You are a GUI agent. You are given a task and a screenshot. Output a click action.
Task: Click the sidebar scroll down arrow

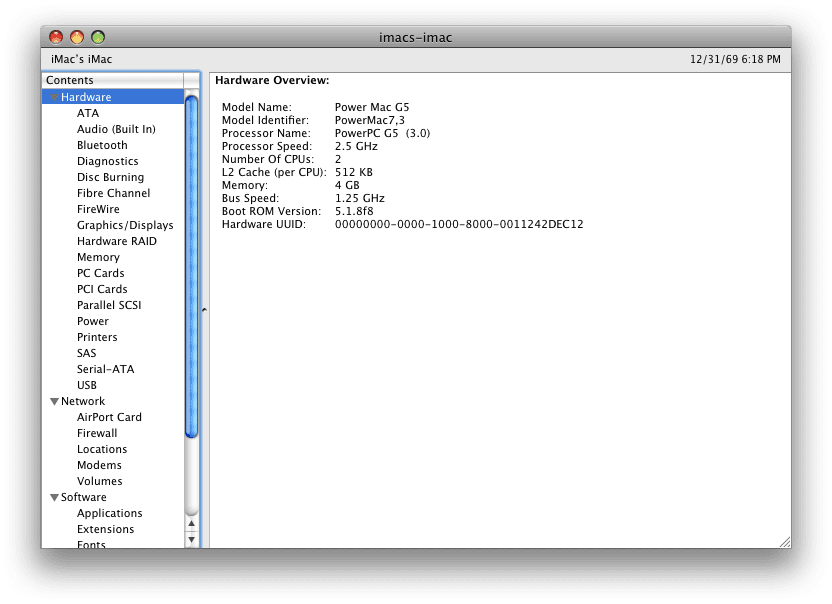click(192, 540)
